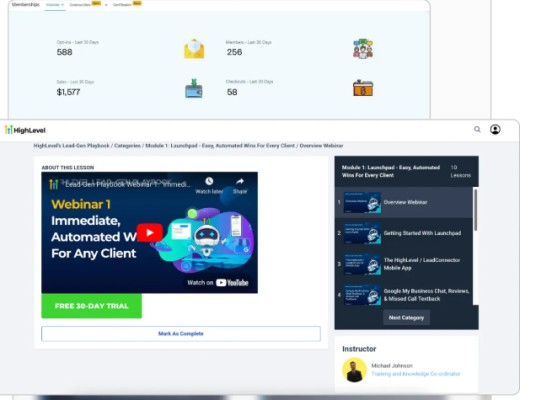Click the FREE 30-DAY TRIAL button
This screenshot has width=536, height=400.
coord(92,306)
